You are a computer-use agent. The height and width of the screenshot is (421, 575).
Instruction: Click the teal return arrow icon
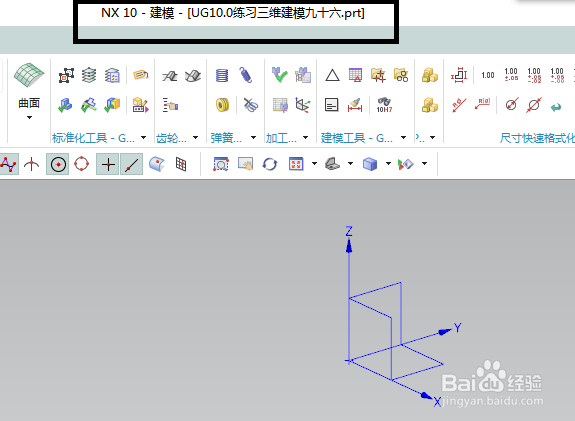(x=556, y=107)
